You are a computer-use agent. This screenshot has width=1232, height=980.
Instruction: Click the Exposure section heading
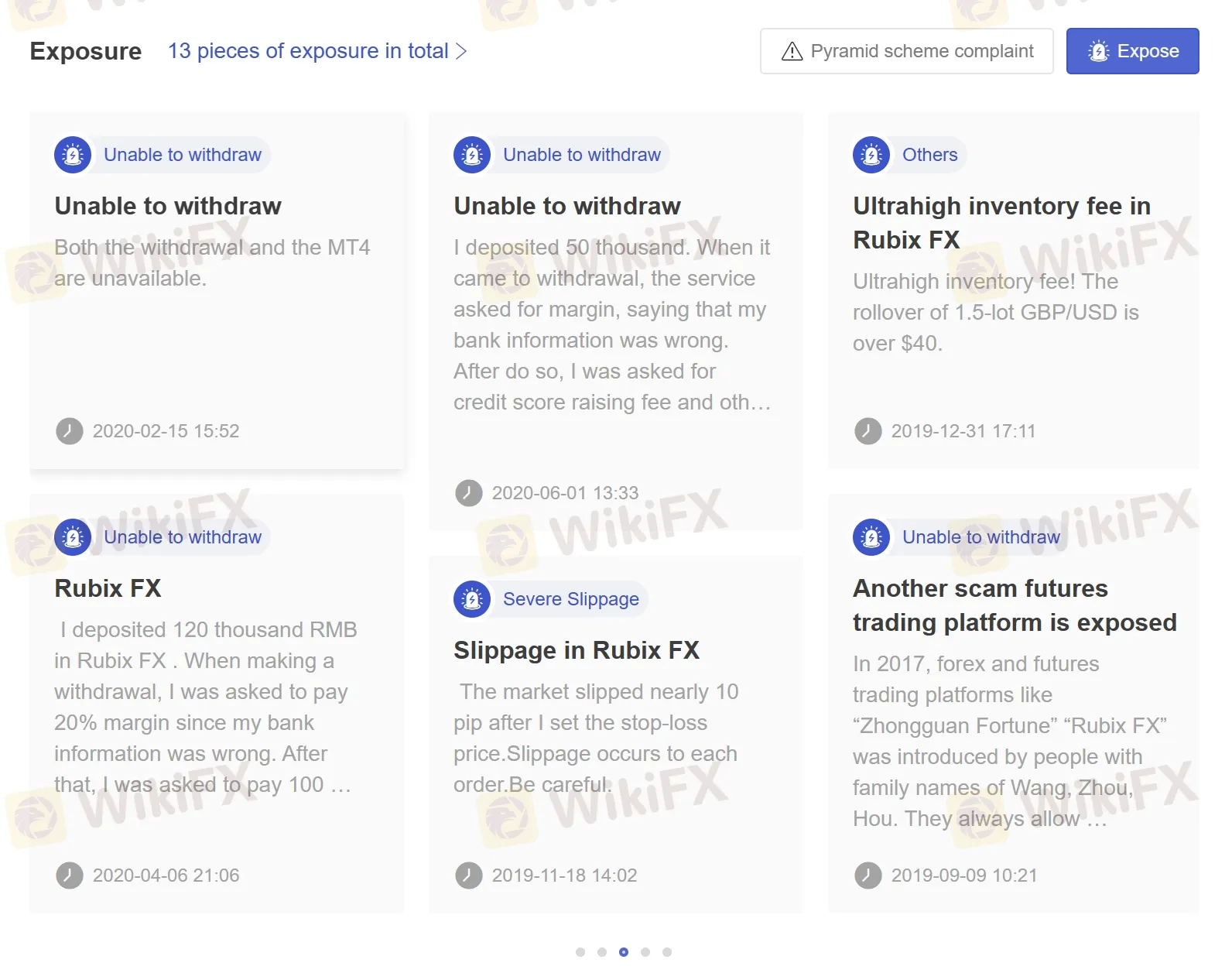(86, 51)
